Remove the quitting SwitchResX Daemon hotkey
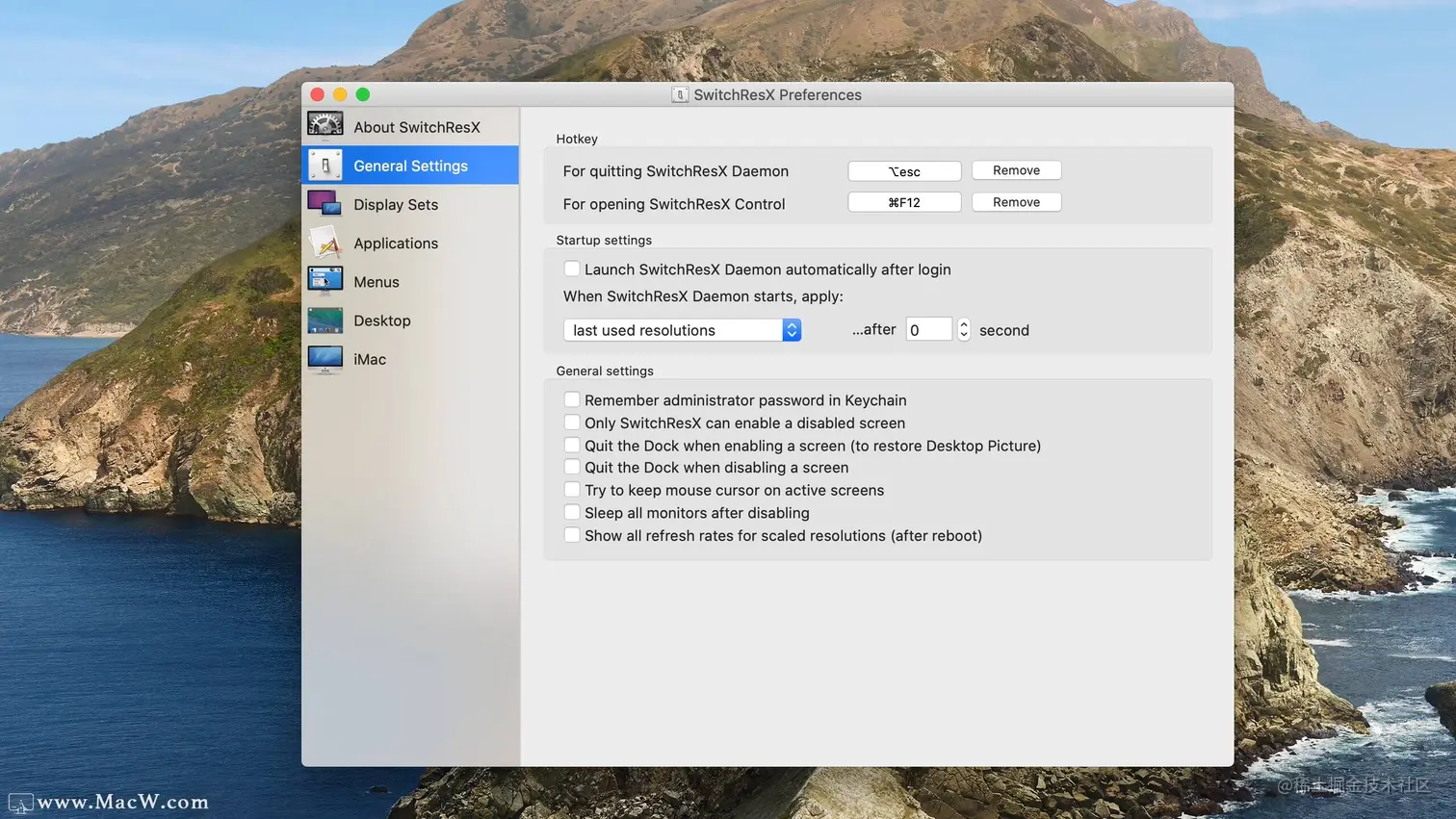 [x=1017, y=170]
